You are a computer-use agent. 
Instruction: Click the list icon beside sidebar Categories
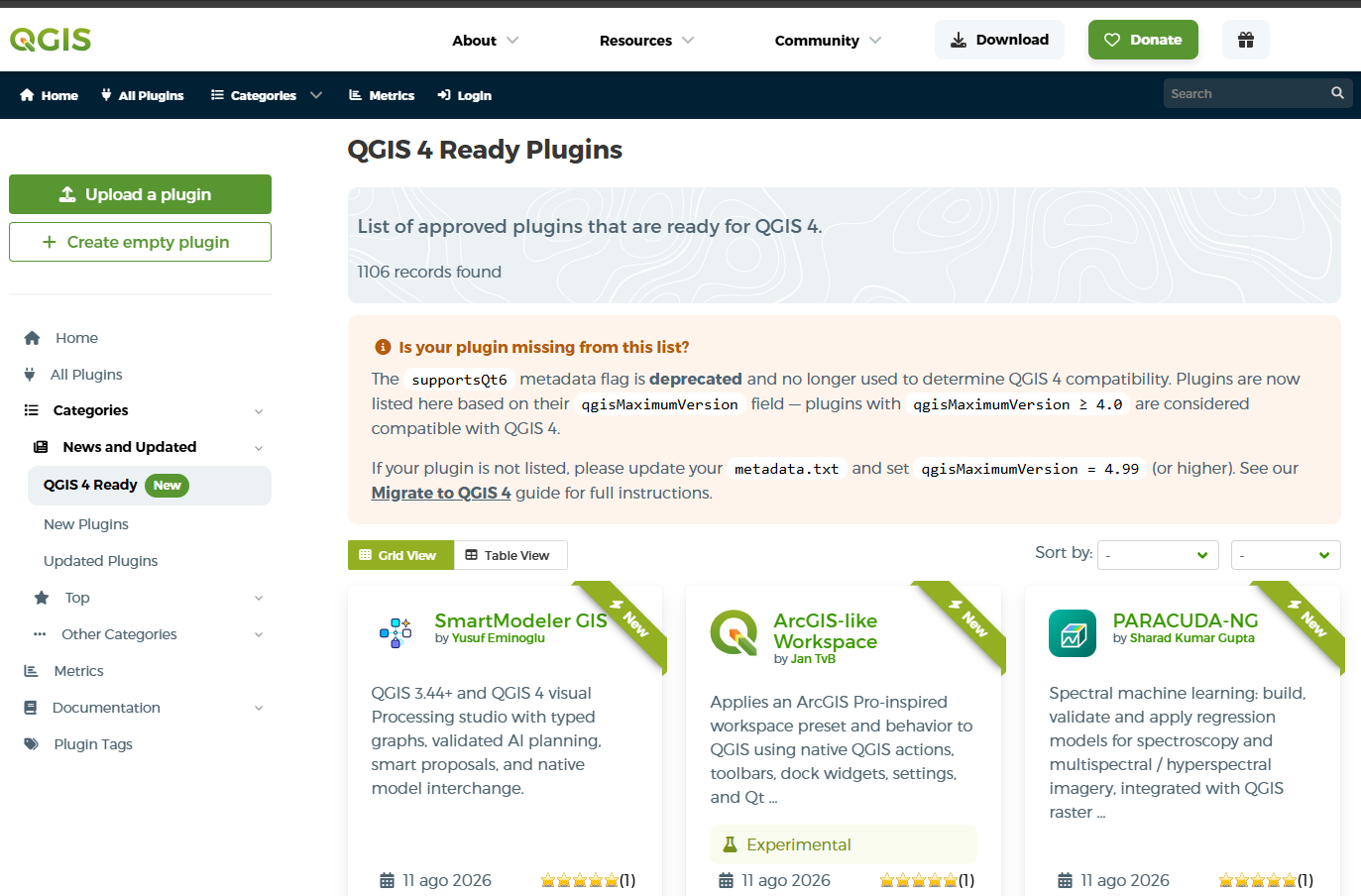pyautogui.click(x=32, y=410)
